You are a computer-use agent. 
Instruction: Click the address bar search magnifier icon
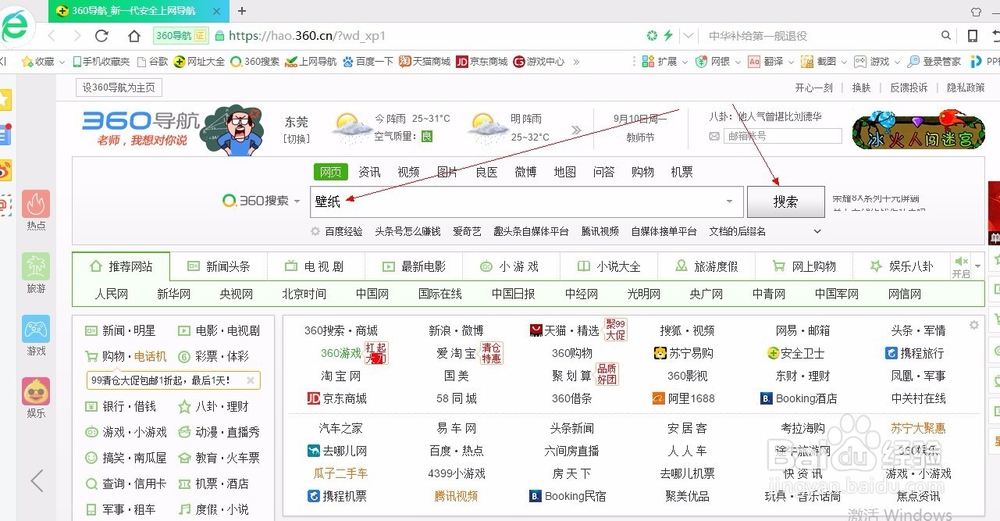[946, 36]
